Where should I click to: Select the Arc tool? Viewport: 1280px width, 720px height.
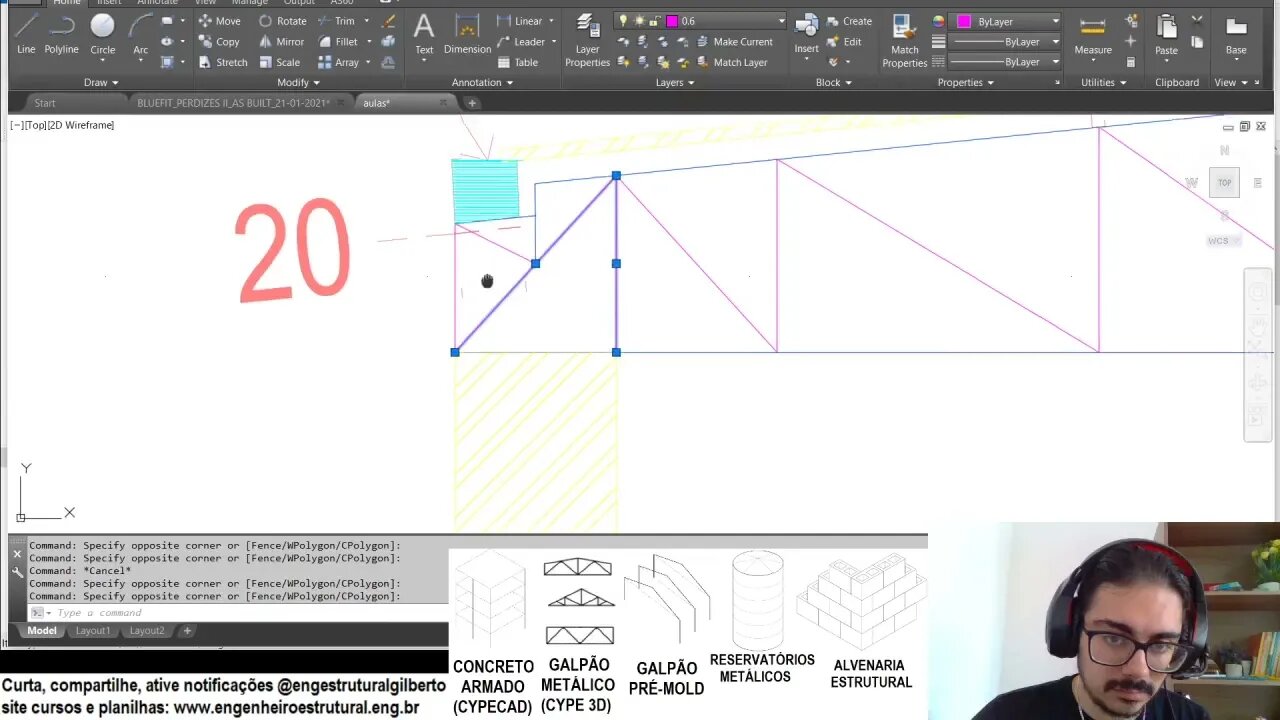click(141, 32)
